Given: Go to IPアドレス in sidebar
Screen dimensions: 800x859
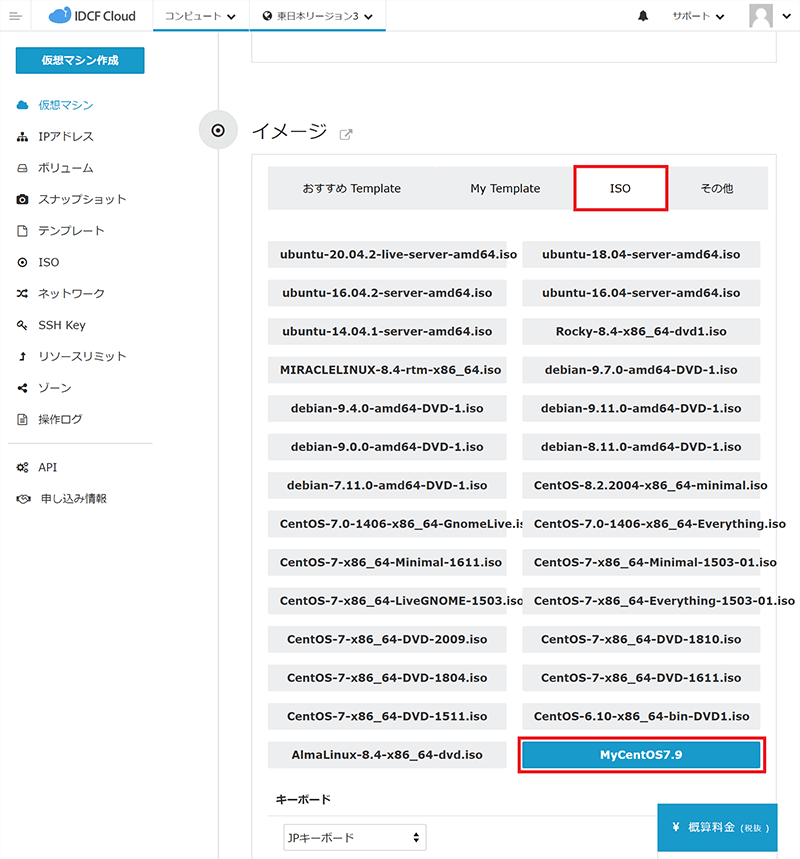Looking at the screenshot, I should [66, 136].
